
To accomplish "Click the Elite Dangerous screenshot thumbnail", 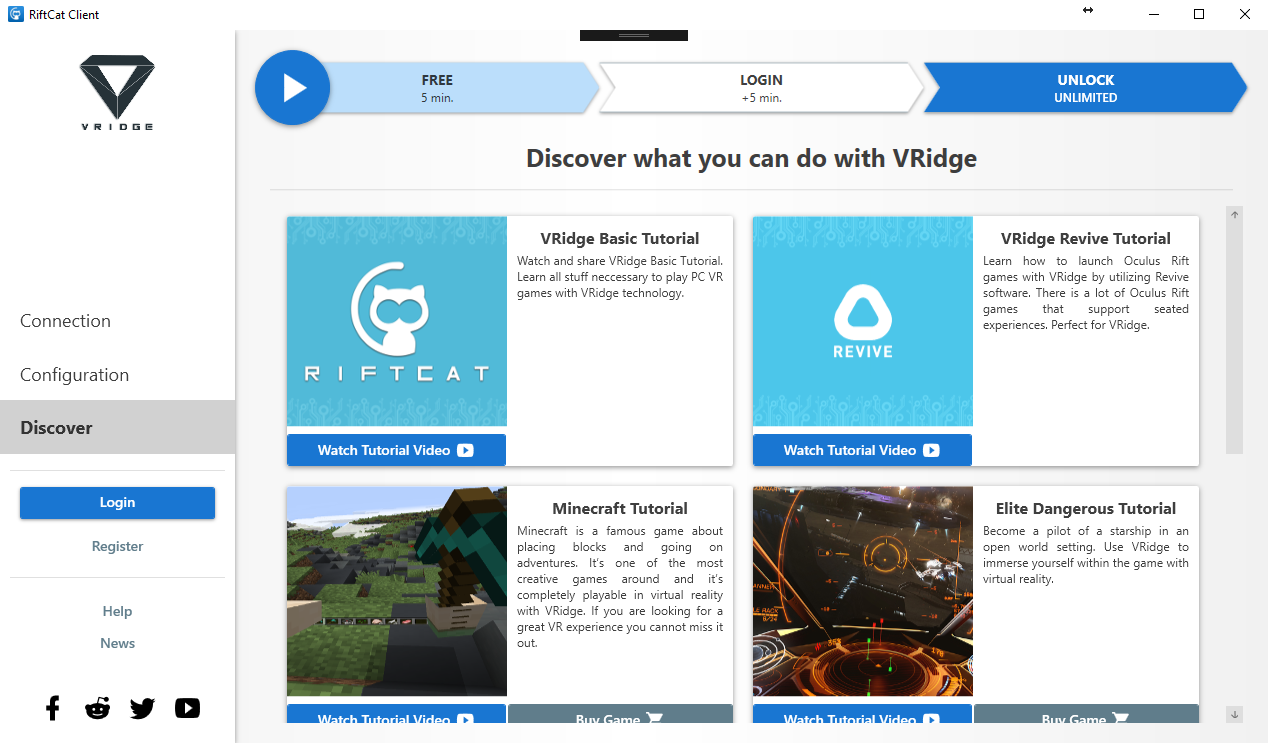I will (x=863, y=591).
